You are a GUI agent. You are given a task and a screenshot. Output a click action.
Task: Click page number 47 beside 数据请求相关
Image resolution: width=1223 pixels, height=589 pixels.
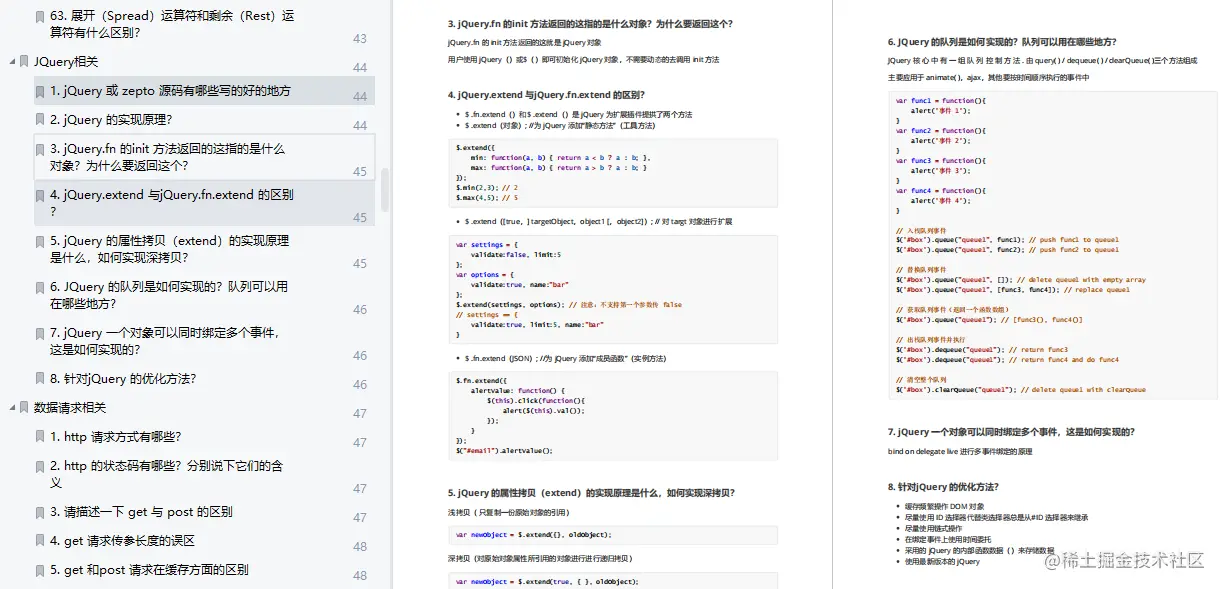(x=360, y=413)
